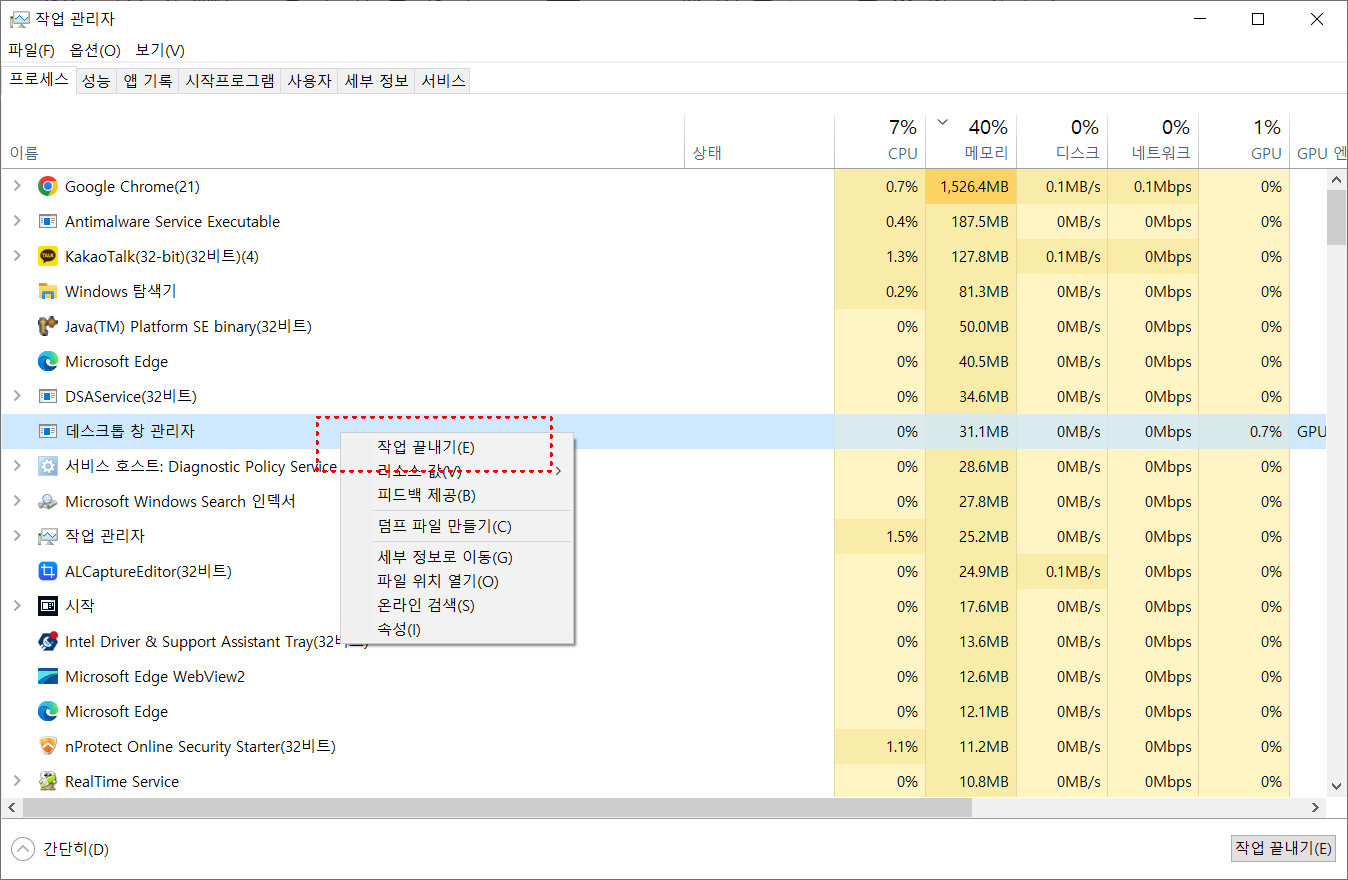
Task: Select 파일 위치 열기(O) in the context menu
Action: (457, 581)
